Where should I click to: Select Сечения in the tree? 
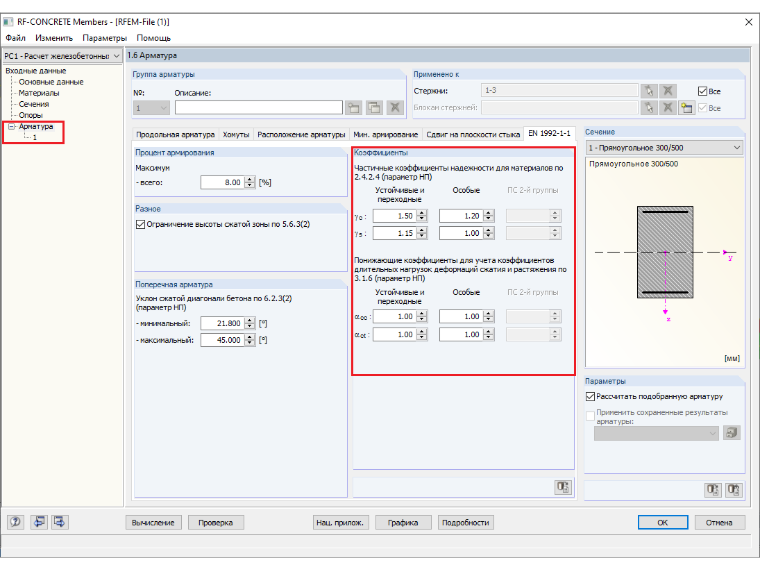(33, 104)
